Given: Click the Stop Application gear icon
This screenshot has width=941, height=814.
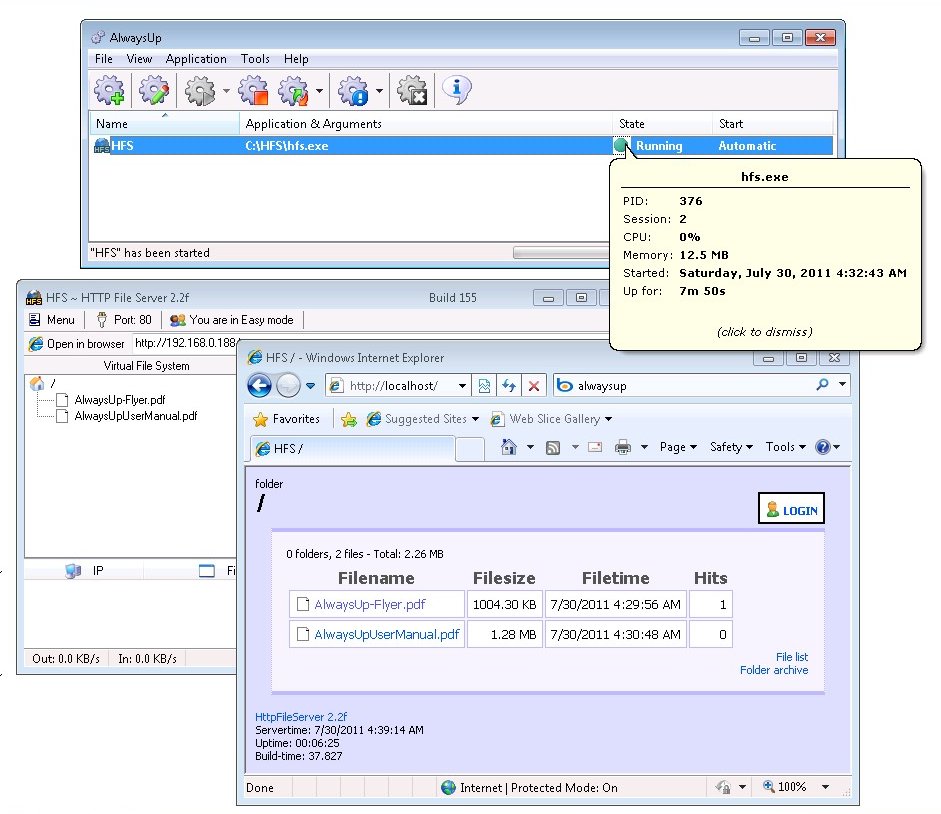Looking at the screenshot, I should coord(253,90).
